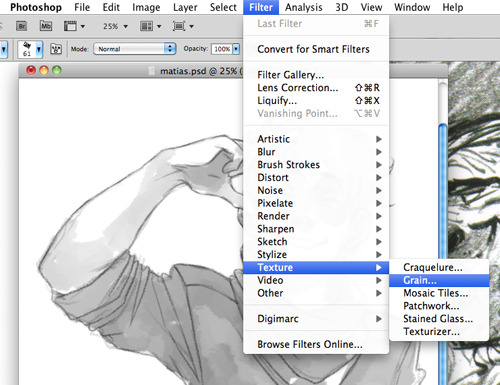
Task: Open the View menu
Action: point(371,7)
